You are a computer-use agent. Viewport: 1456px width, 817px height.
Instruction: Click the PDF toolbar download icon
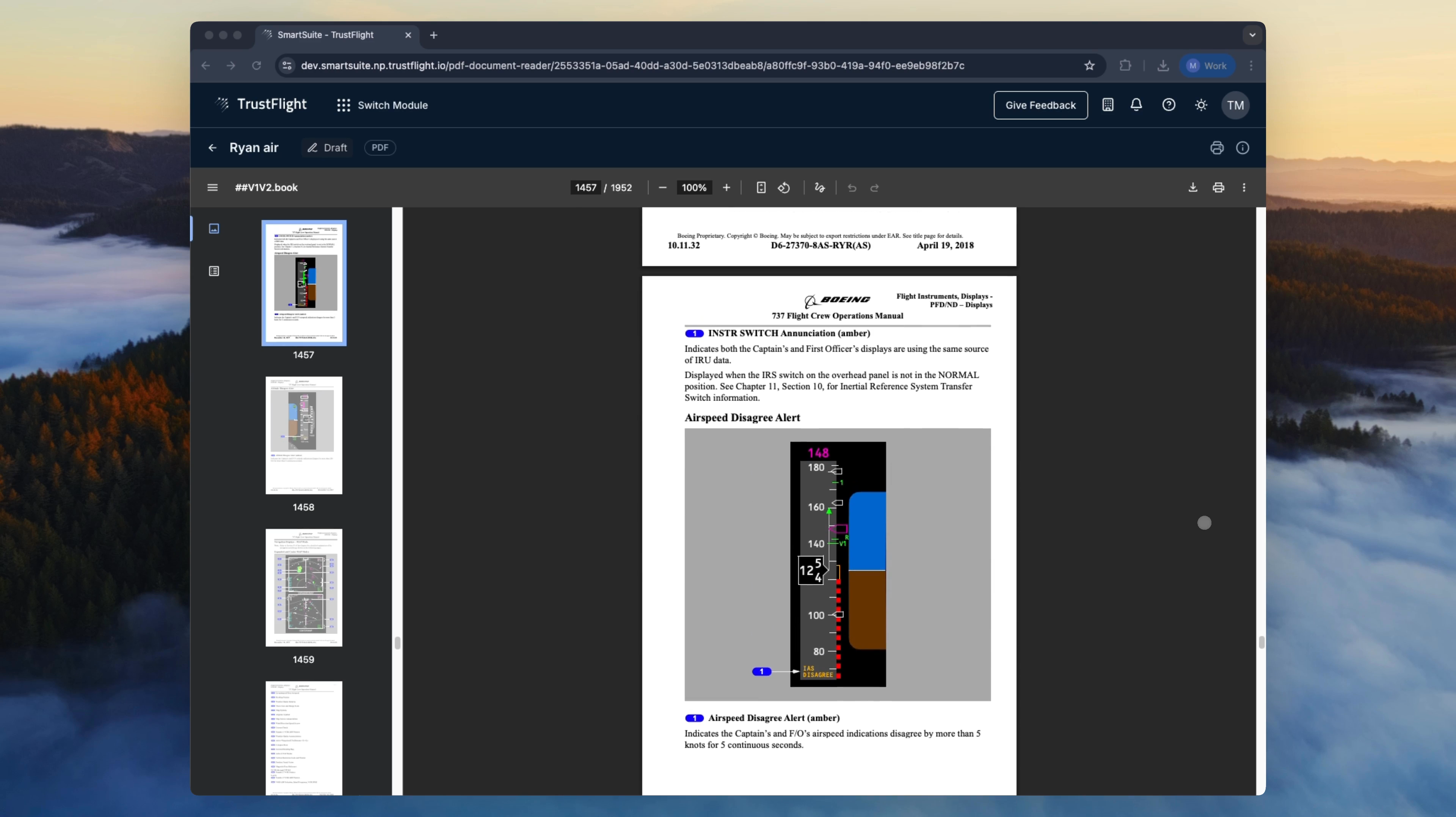1192,188
